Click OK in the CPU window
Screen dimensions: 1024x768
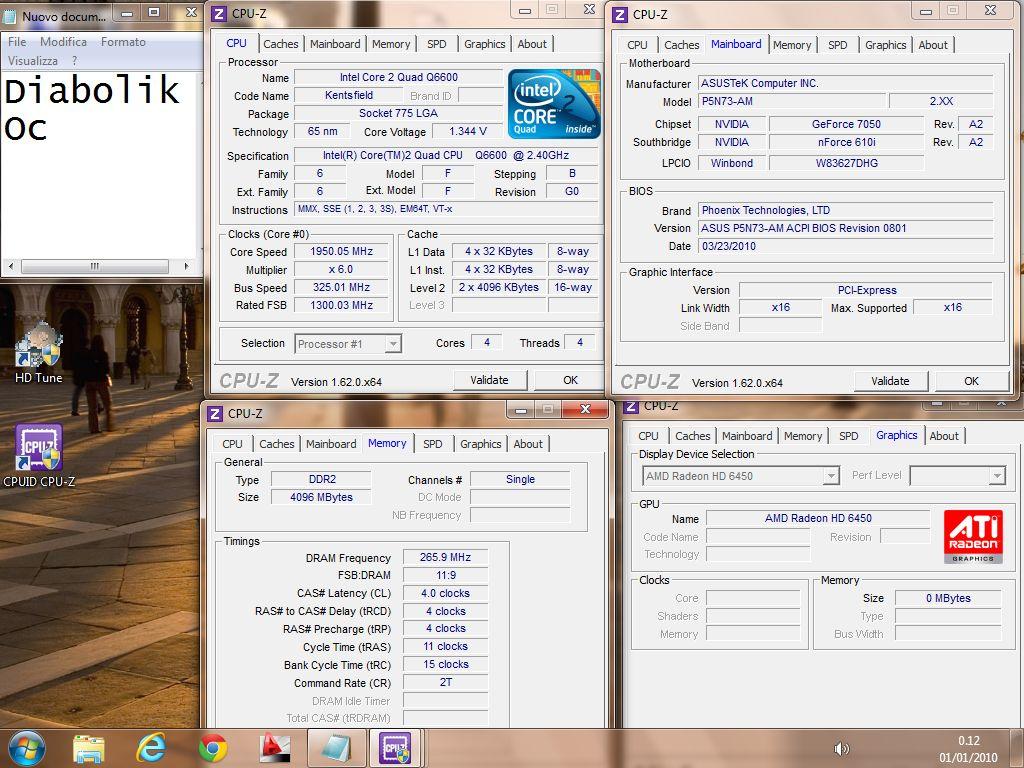(x=571, y=380)
